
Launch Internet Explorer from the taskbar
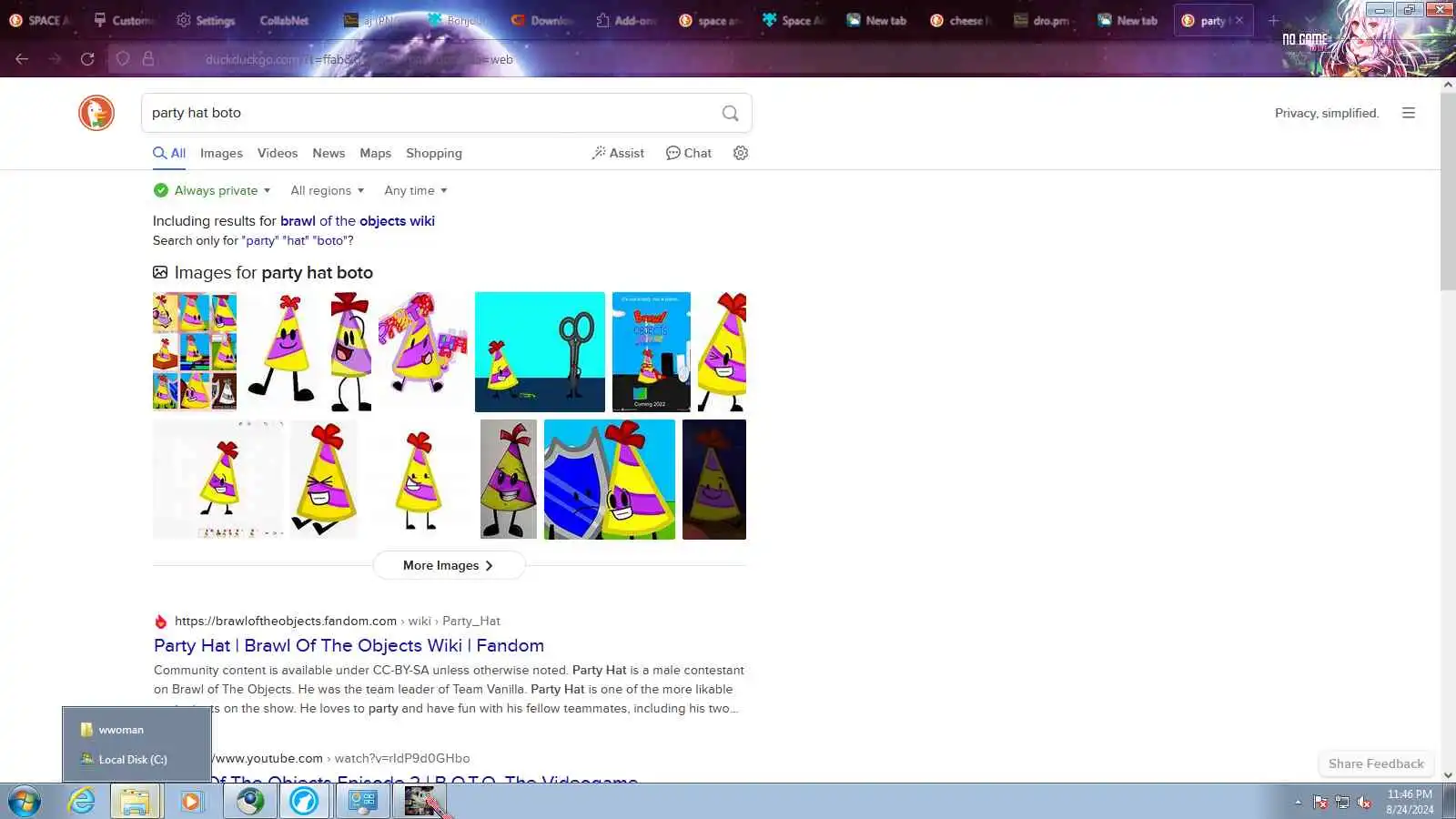click(82, 802)
